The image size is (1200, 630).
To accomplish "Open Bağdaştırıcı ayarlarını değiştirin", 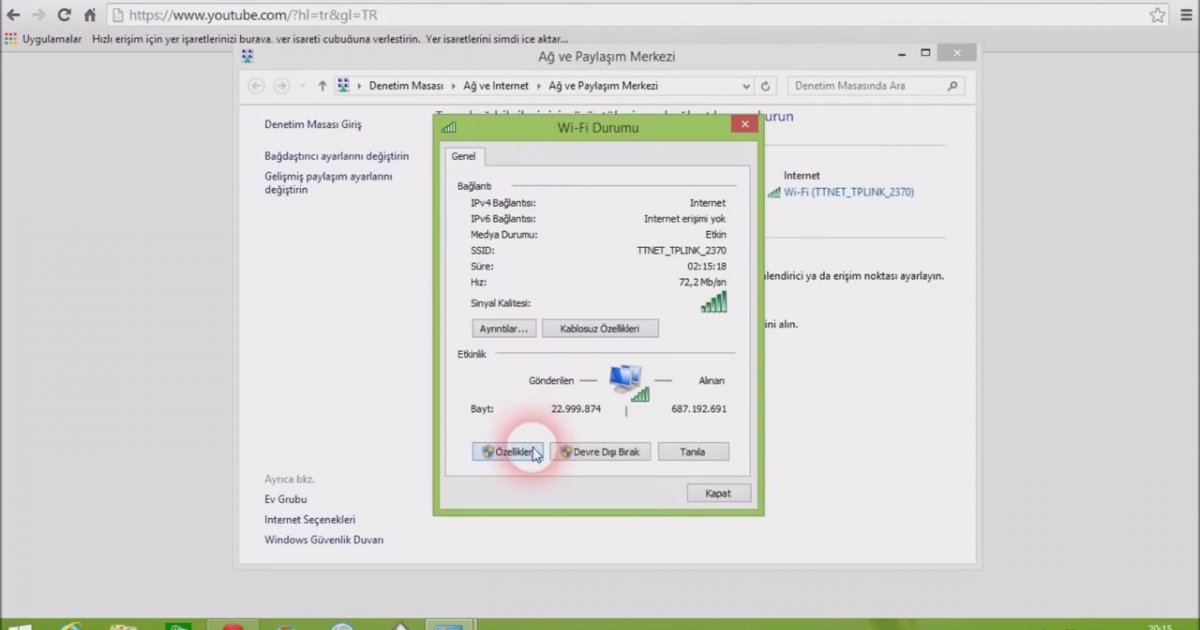I will (336, 156).
